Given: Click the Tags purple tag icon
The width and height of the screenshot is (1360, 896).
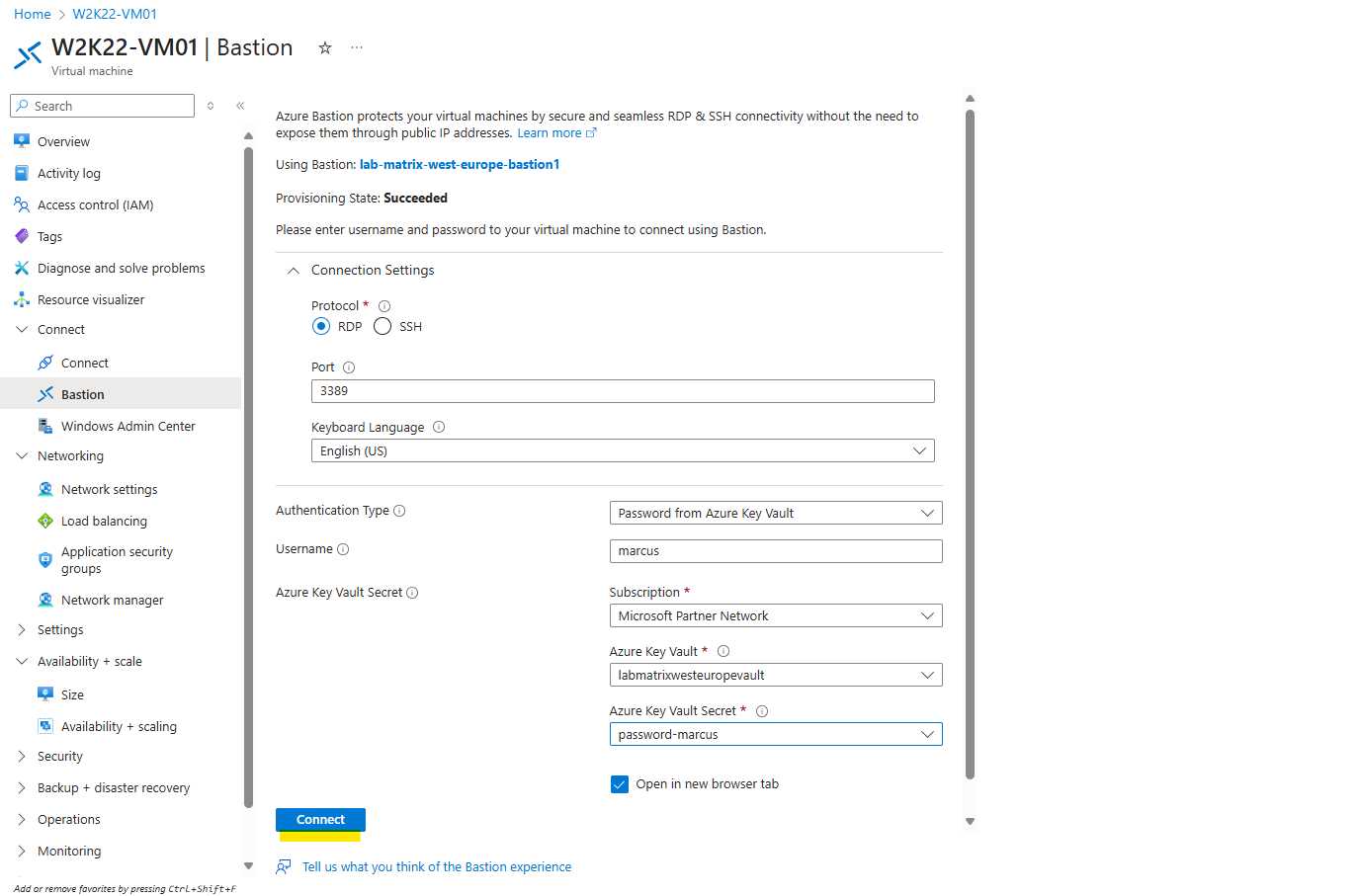Looking at the screenshot, I should pos(22,236).
